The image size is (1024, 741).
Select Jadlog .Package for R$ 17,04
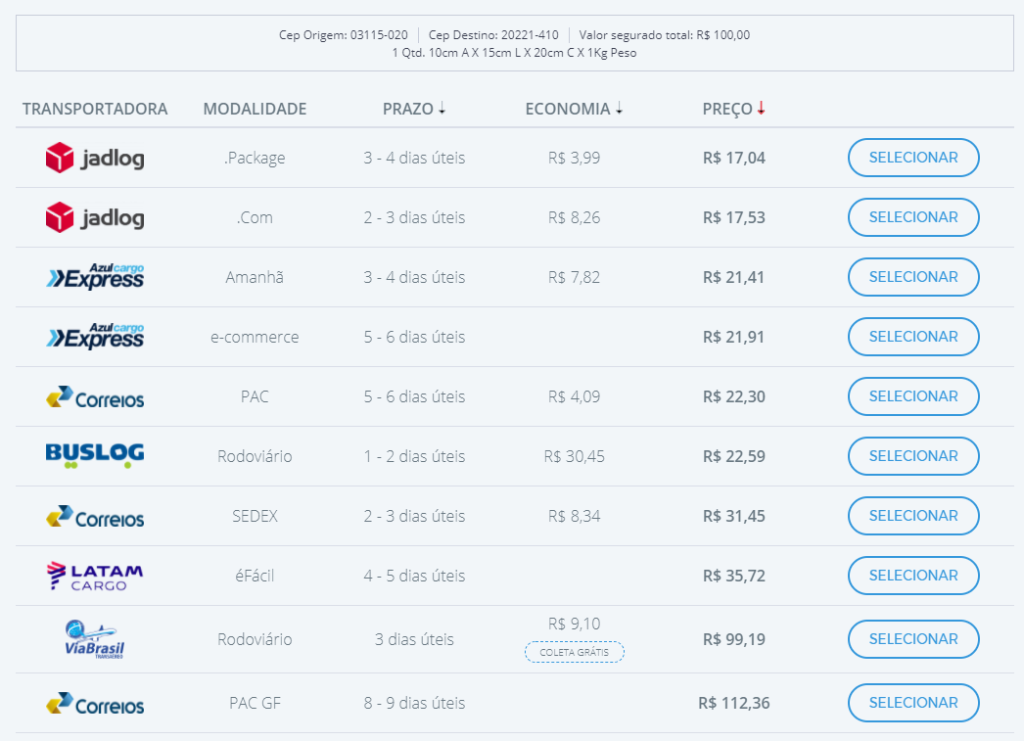pos(913,158)
